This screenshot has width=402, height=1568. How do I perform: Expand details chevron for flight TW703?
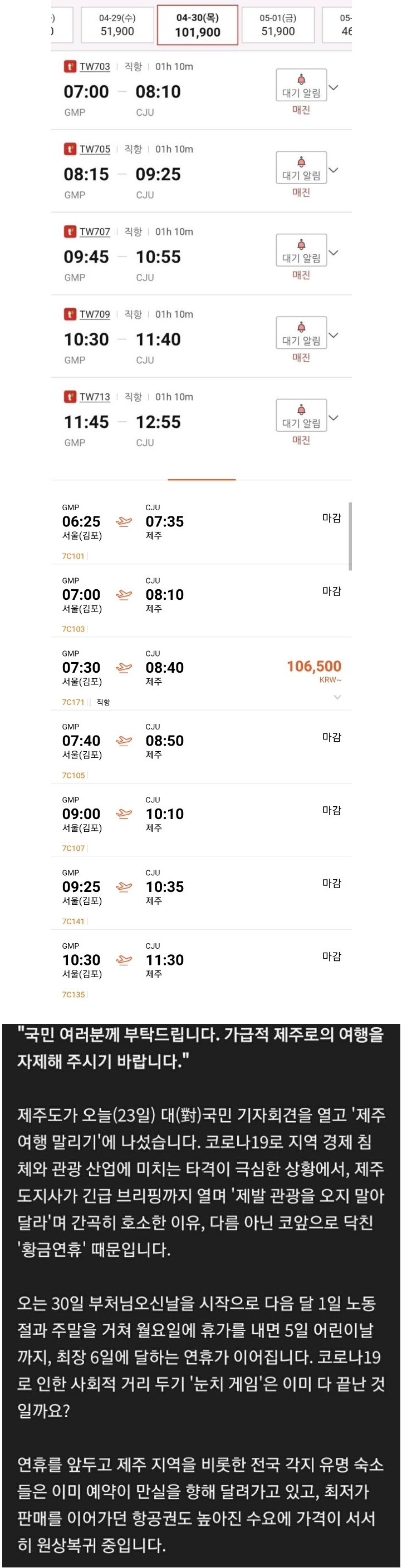click(334, 88)
